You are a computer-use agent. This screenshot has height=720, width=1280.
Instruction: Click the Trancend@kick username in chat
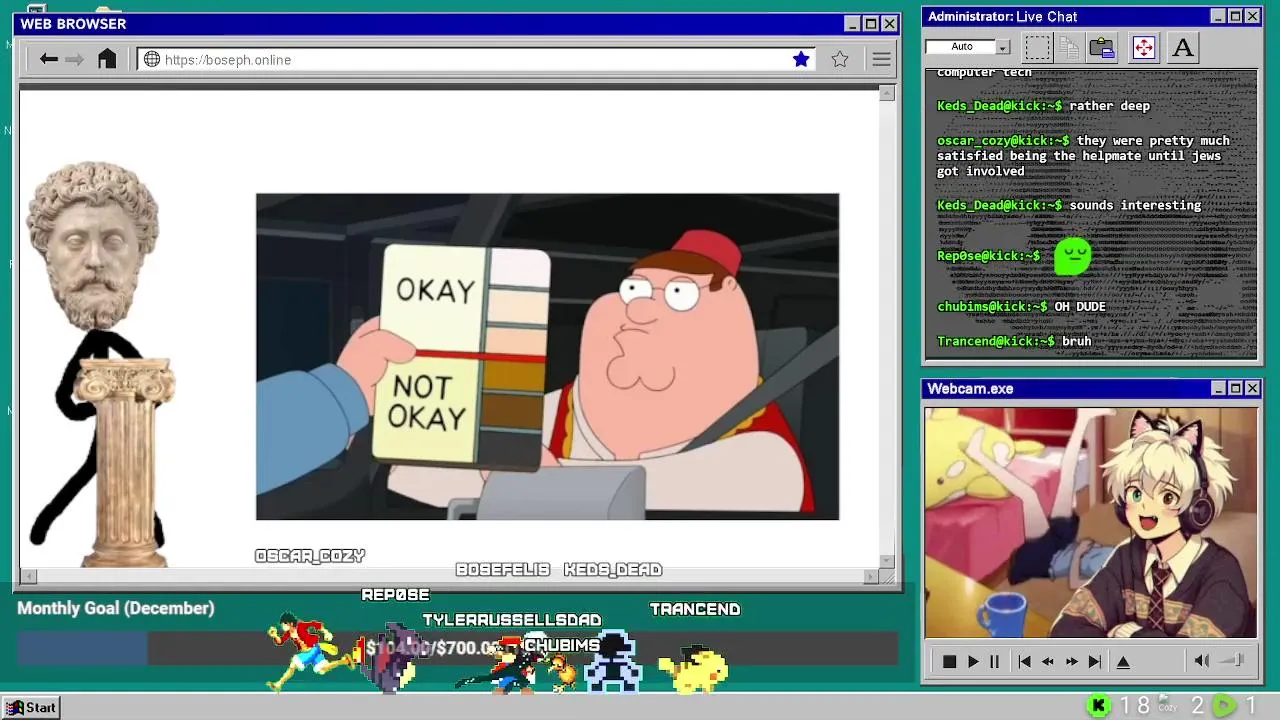995,341
